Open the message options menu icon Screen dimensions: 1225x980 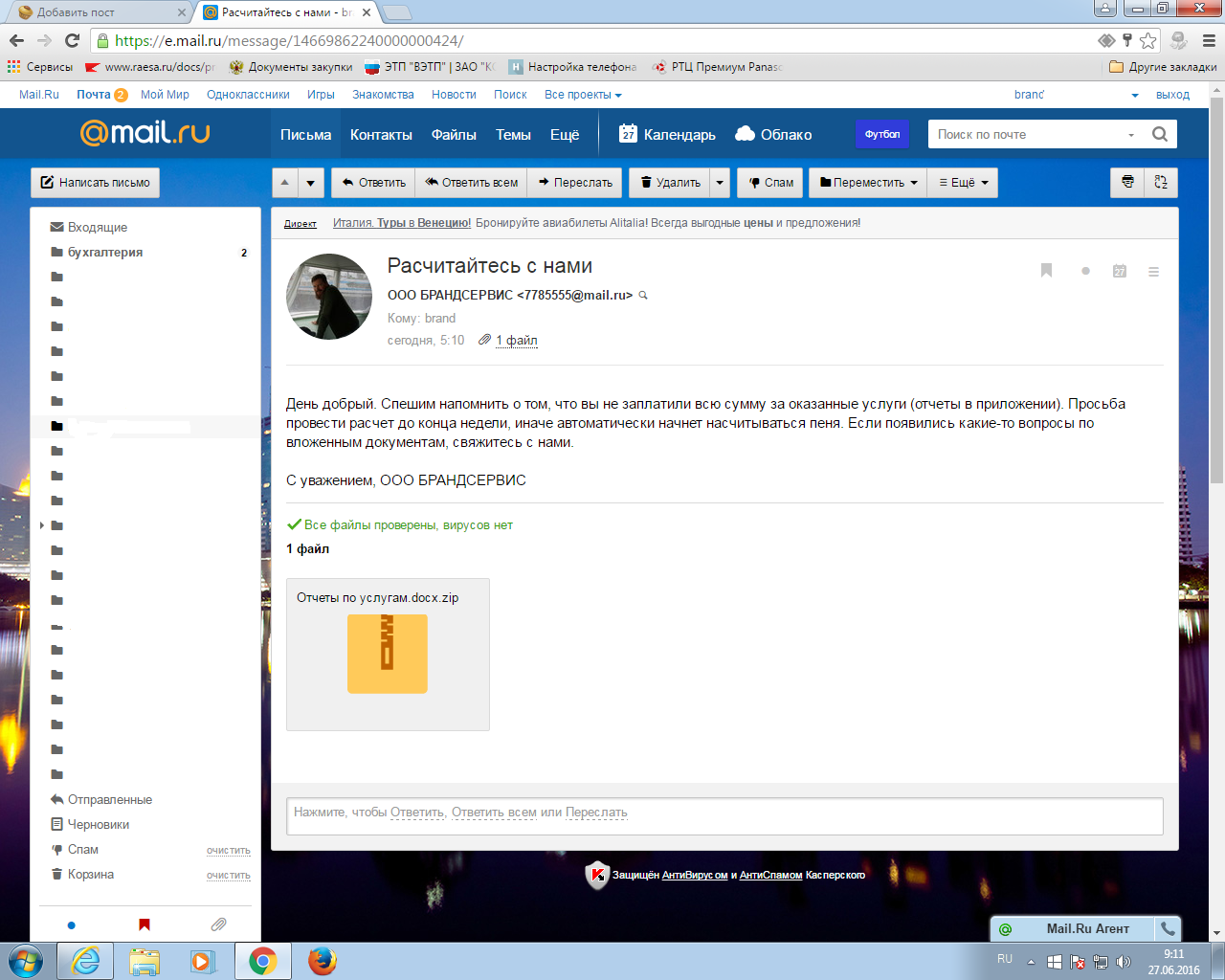click(x=1153, y=272)
